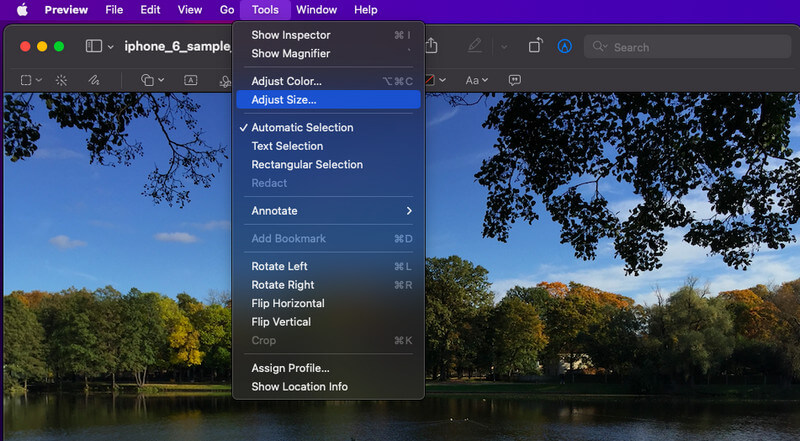Viewport: 800px width, 441px height.
Task: Open the Apple menu
Action: pyautogui.click(x=22, y=10)
